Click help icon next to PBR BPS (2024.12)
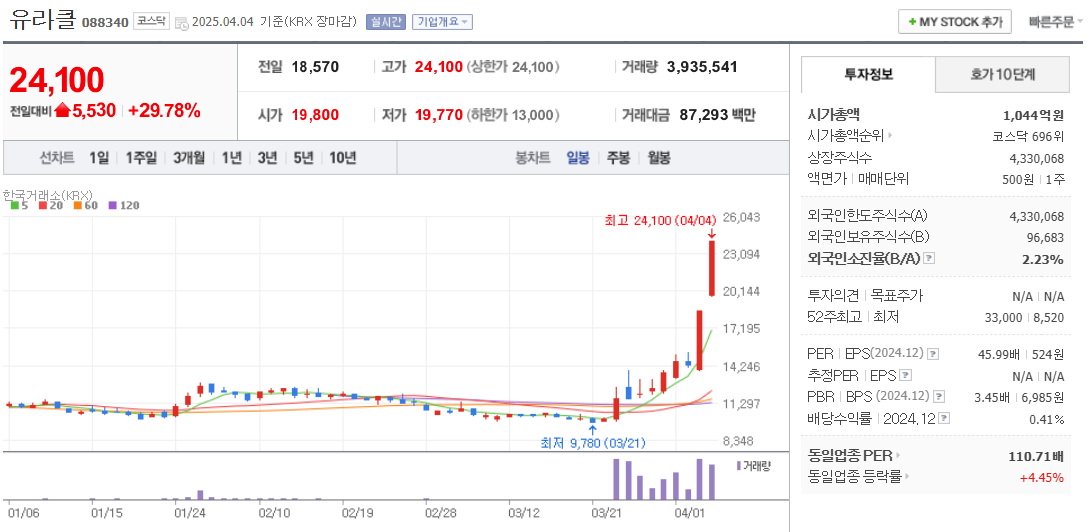Image resolution: width=1090 pixels, height=532 pixels. [x=939, y=396]
